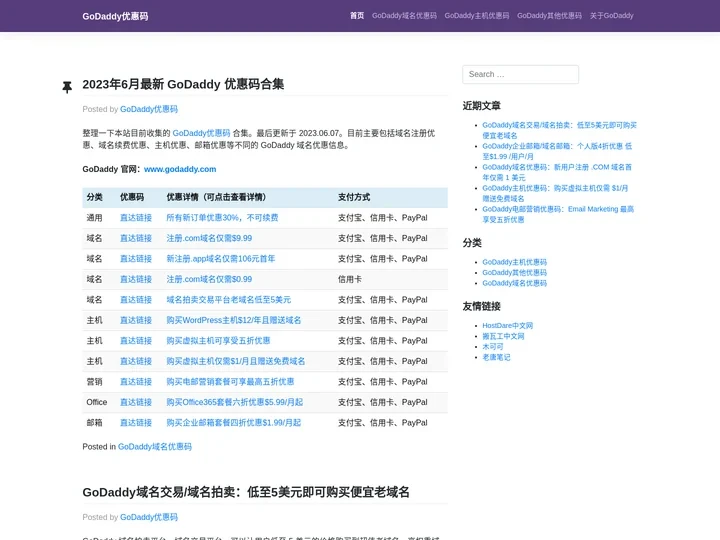Image resolution: width=720 pixels, height=540 pixels.
Task: Open 购买企业邮箱套餐四折优惠$1.99/月起 link
Action: click(234, 423)
